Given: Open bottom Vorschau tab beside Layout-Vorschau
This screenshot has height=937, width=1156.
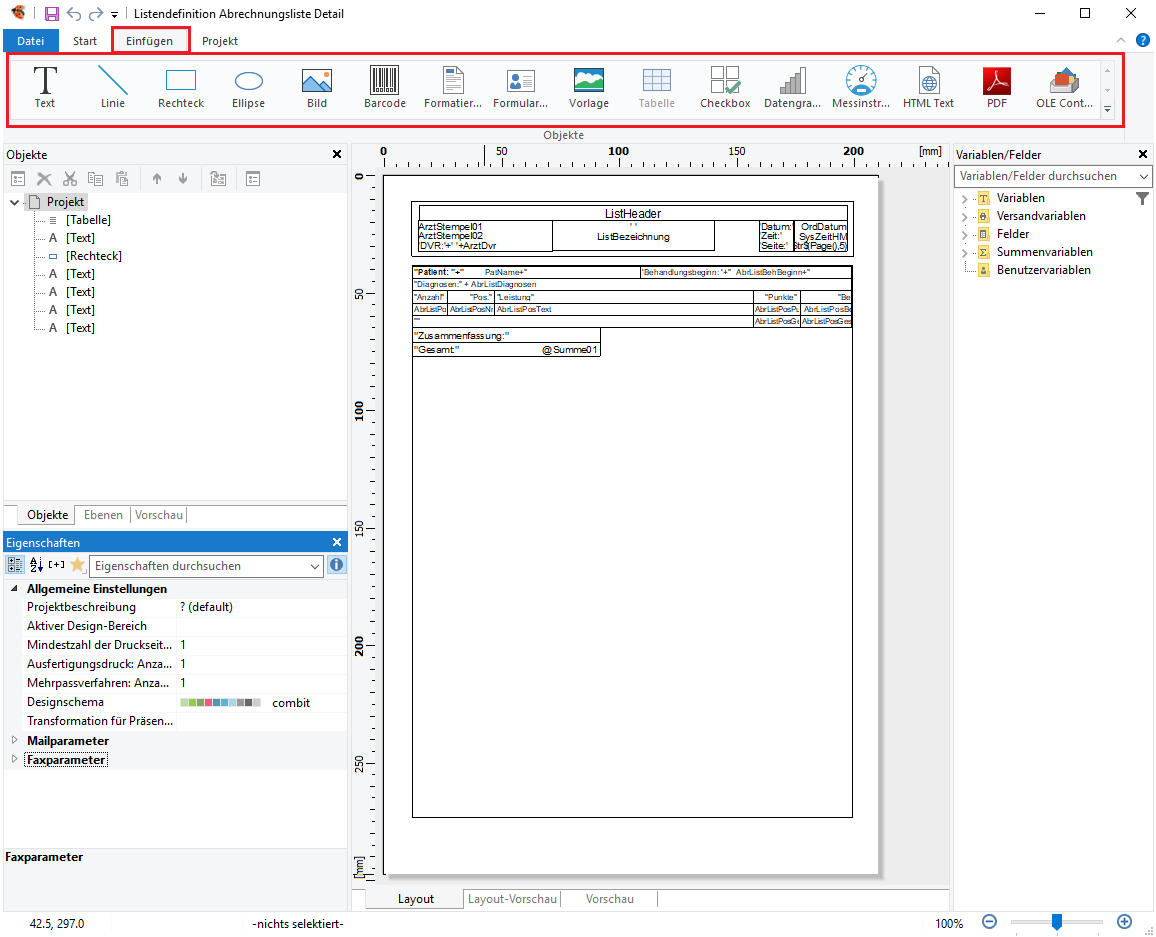Looking at the screenshot, I should tap(610, 899).
